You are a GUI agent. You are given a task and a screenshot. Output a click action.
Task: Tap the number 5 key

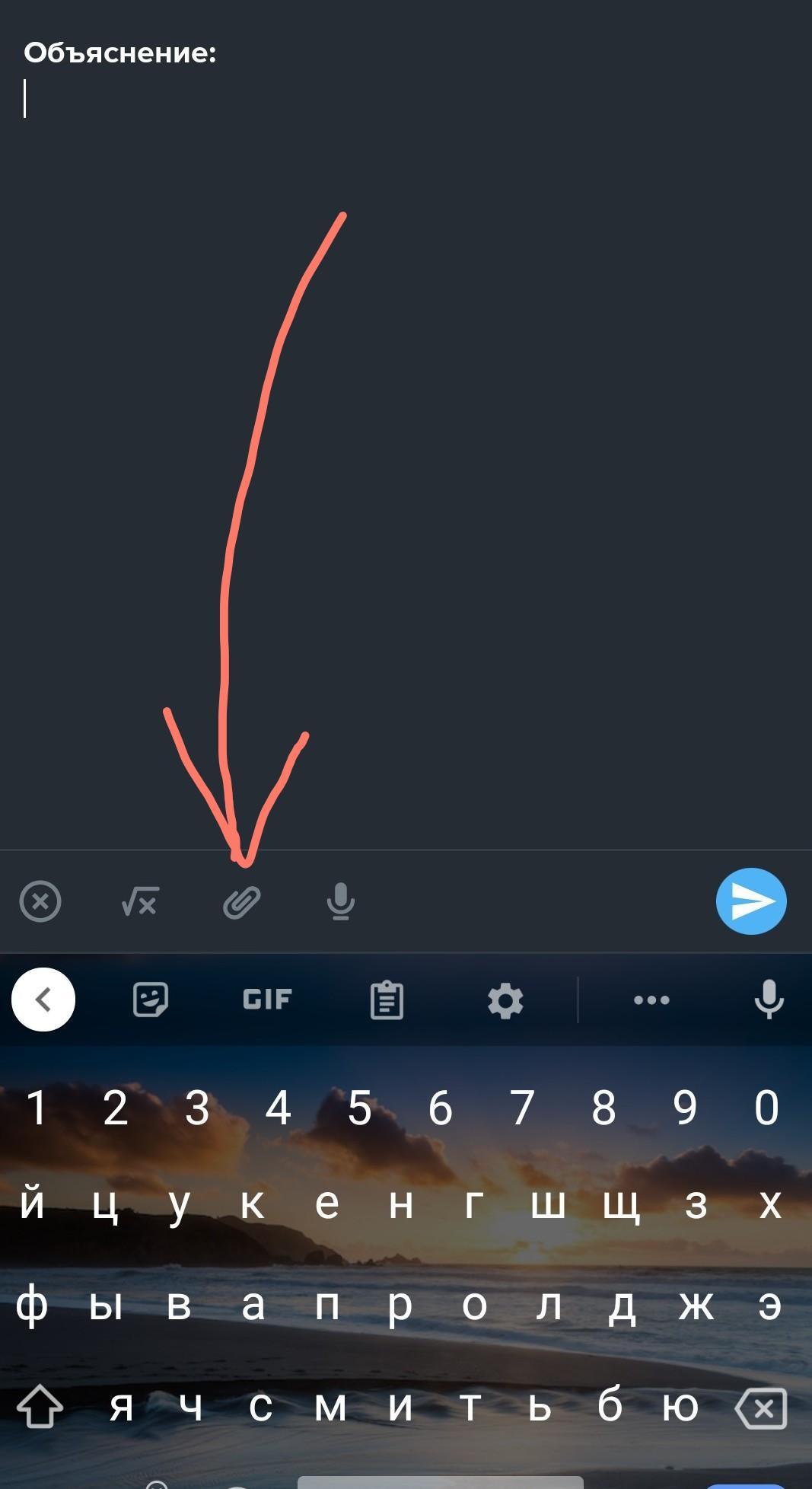click(359, 1108)
